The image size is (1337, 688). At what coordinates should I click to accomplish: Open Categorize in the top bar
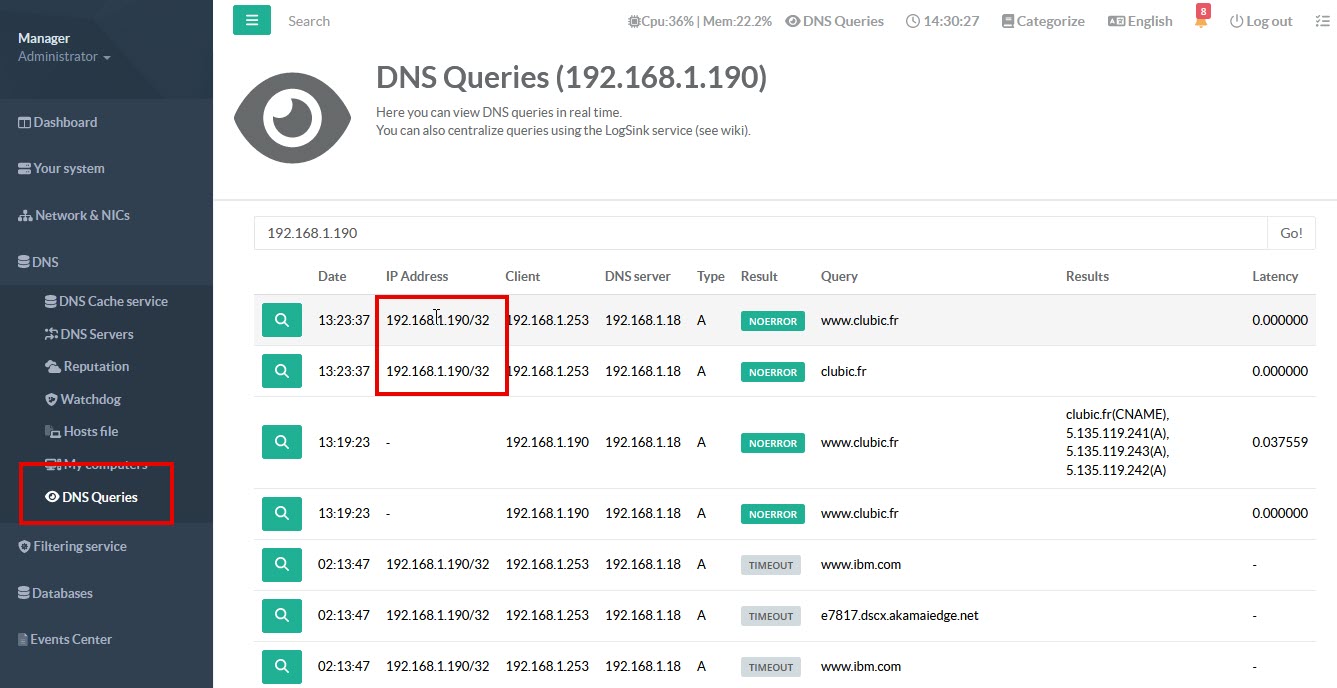1043,21
